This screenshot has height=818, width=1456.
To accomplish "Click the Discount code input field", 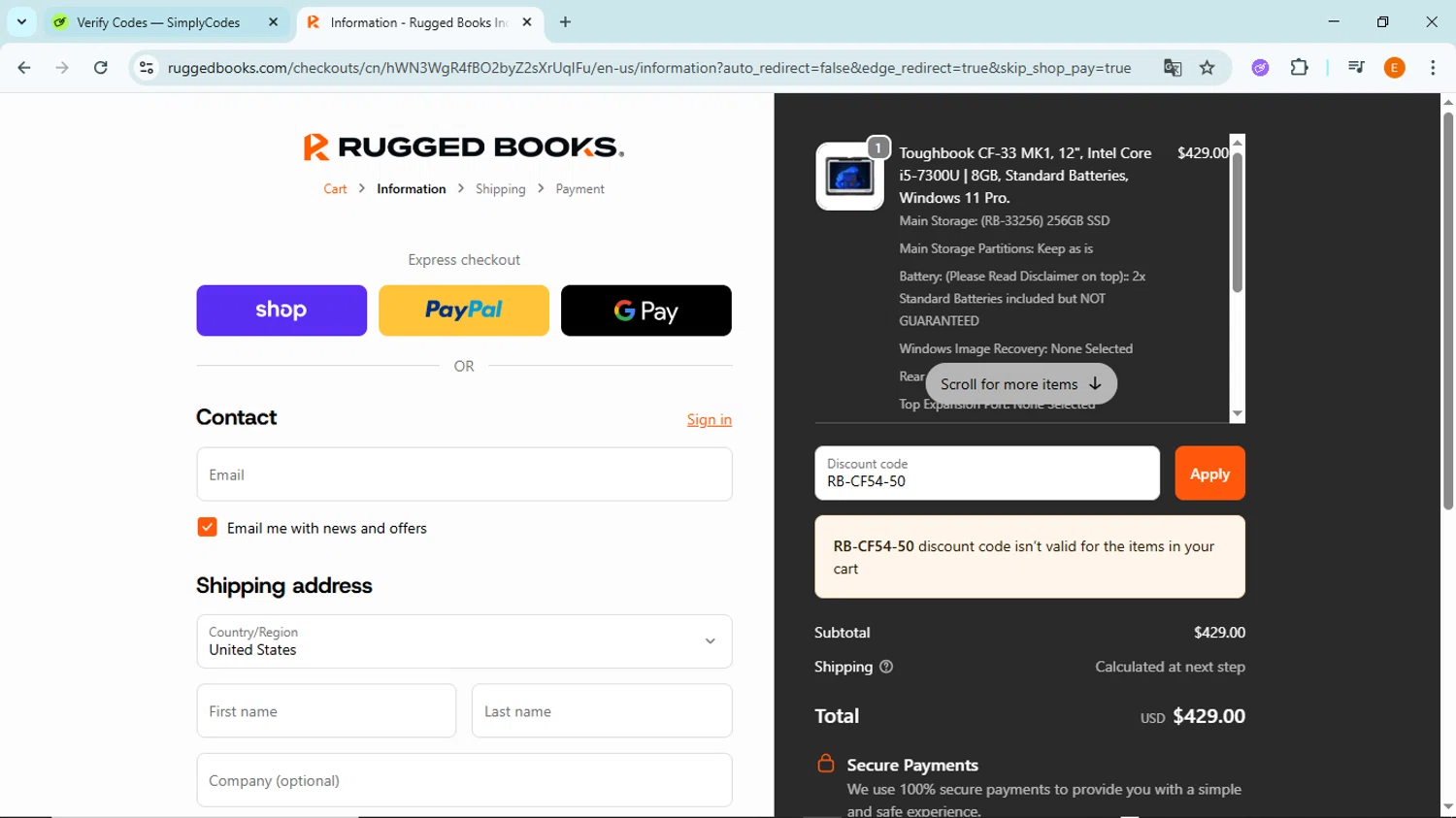I will pyautogui.click(x=987, y=474).
